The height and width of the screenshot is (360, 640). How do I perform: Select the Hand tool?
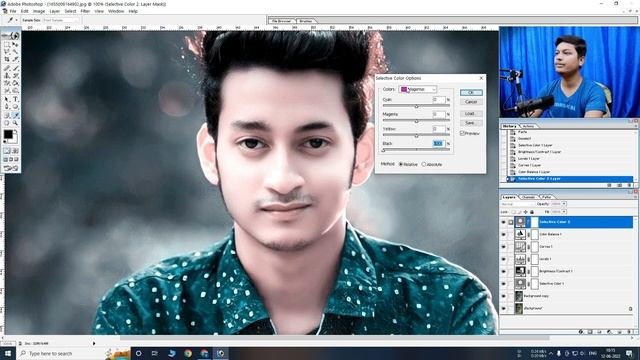coord(7,123)
